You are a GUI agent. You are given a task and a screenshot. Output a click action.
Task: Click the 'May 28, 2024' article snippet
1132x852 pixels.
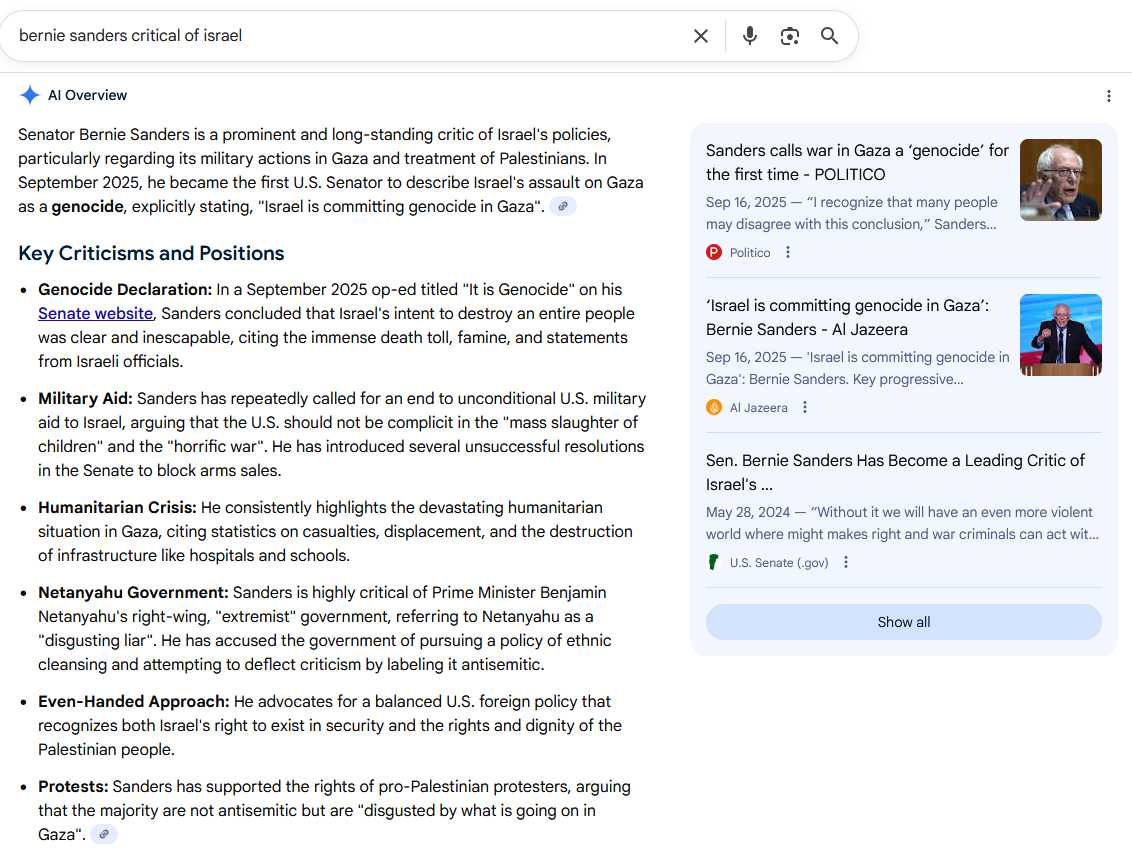coord(902,523)
